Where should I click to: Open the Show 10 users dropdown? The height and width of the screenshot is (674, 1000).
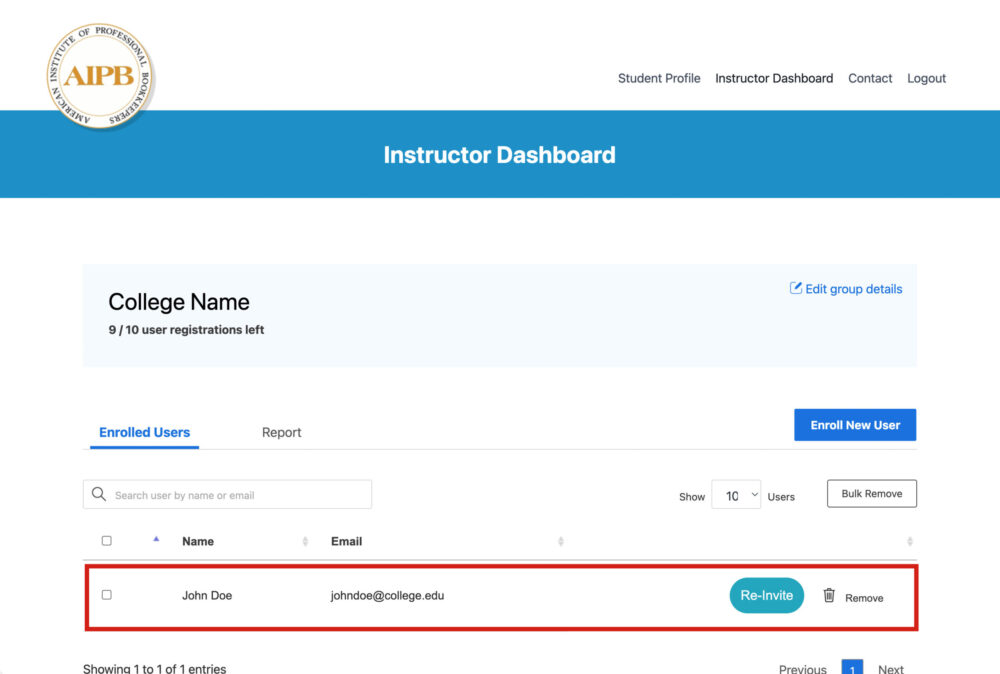click(x=736, y=495)
